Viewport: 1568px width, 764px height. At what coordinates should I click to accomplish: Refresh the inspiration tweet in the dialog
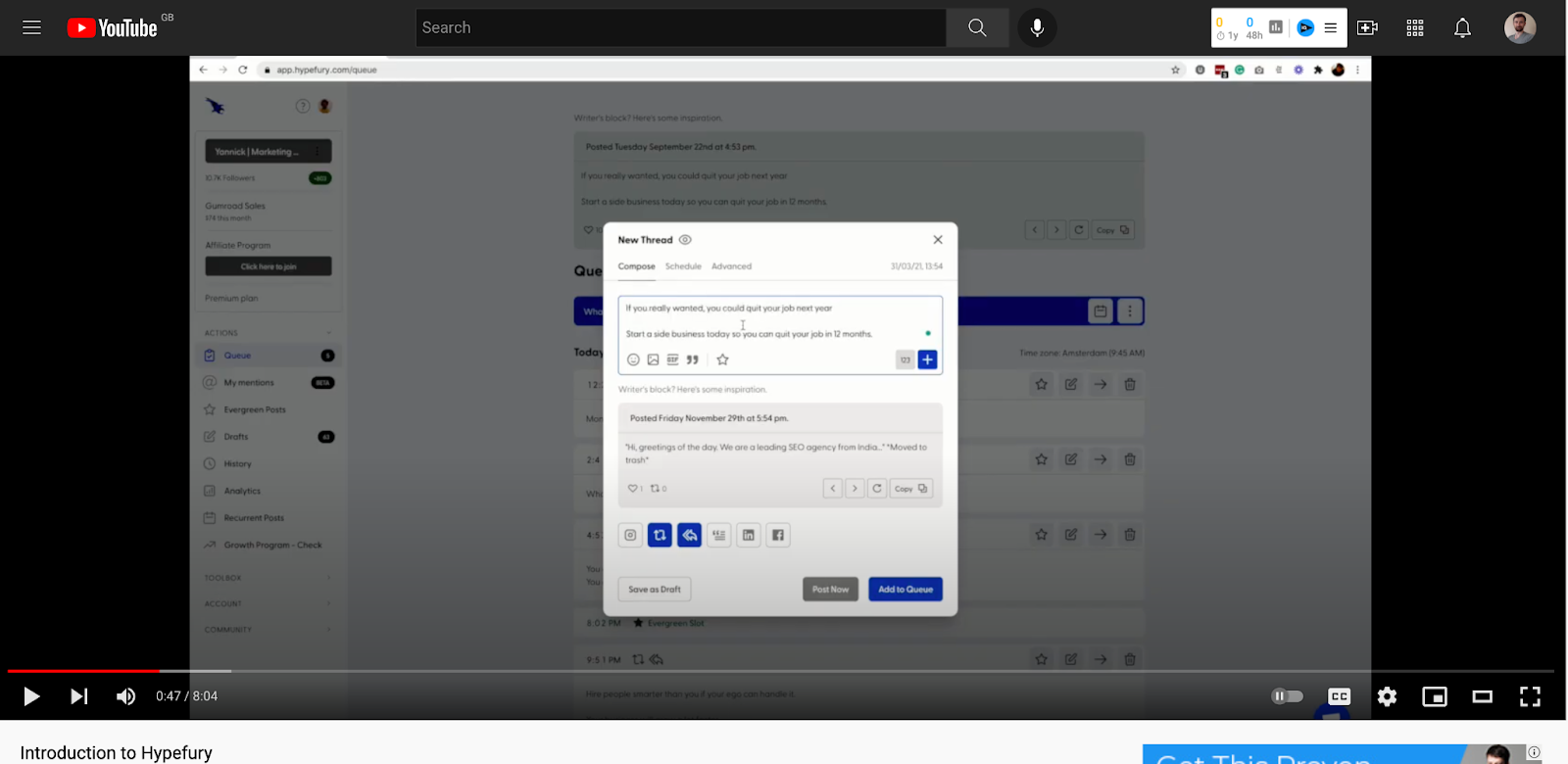(x=877, y=488)
